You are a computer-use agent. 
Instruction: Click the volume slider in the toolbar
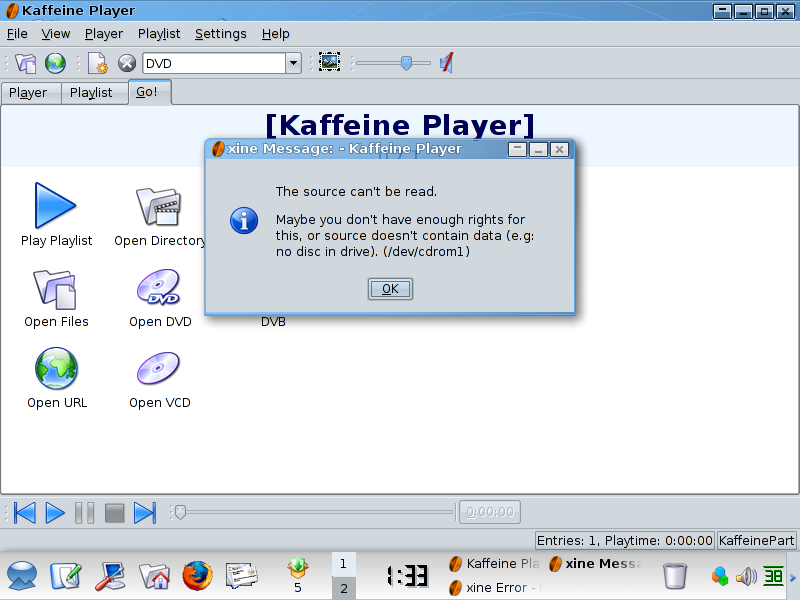[x=405, y=63]
